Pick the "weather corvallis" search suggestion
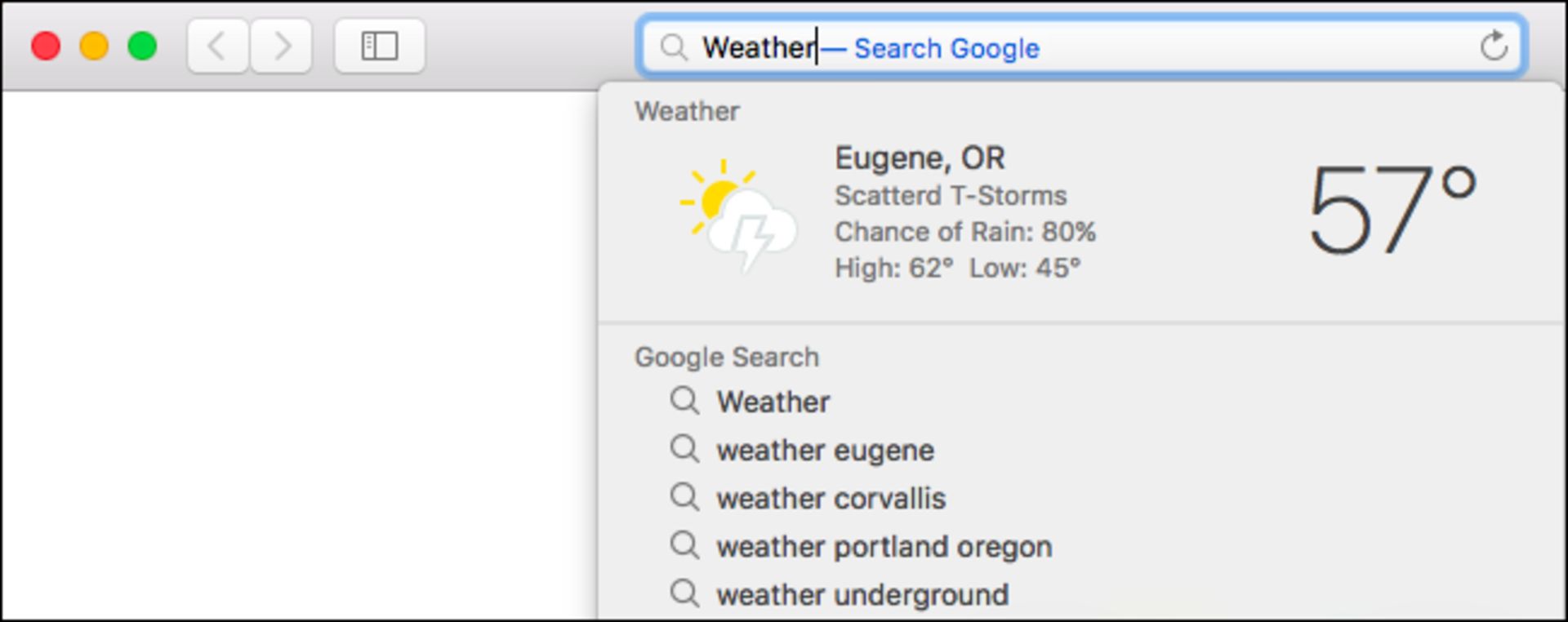1568x622 pixels. tap(831, 498)
